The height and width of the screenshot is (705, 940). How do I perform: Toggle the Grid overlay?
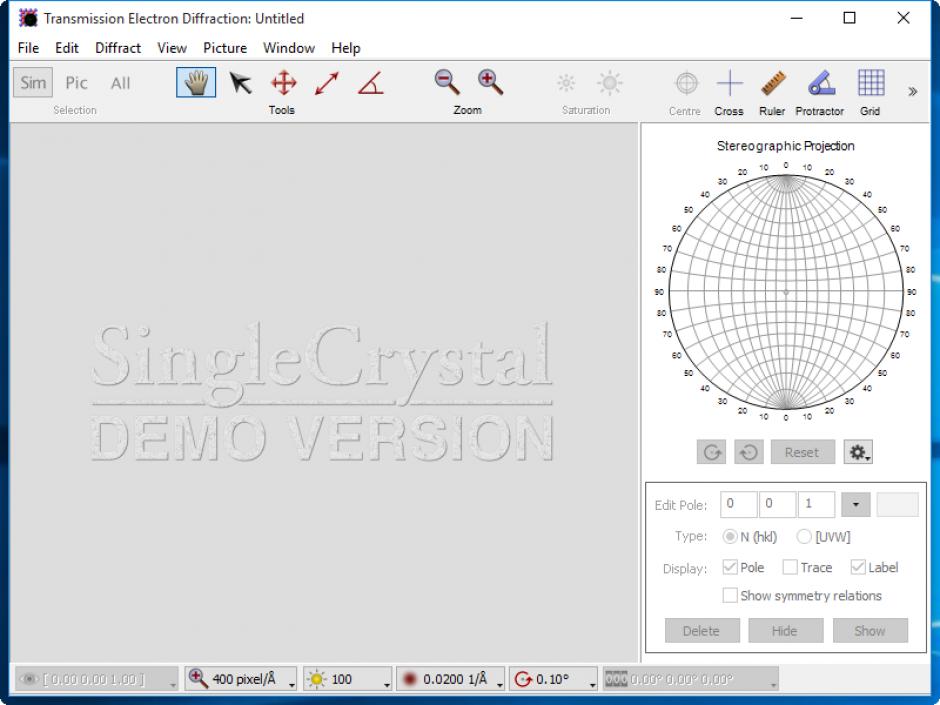coord(871,83)
